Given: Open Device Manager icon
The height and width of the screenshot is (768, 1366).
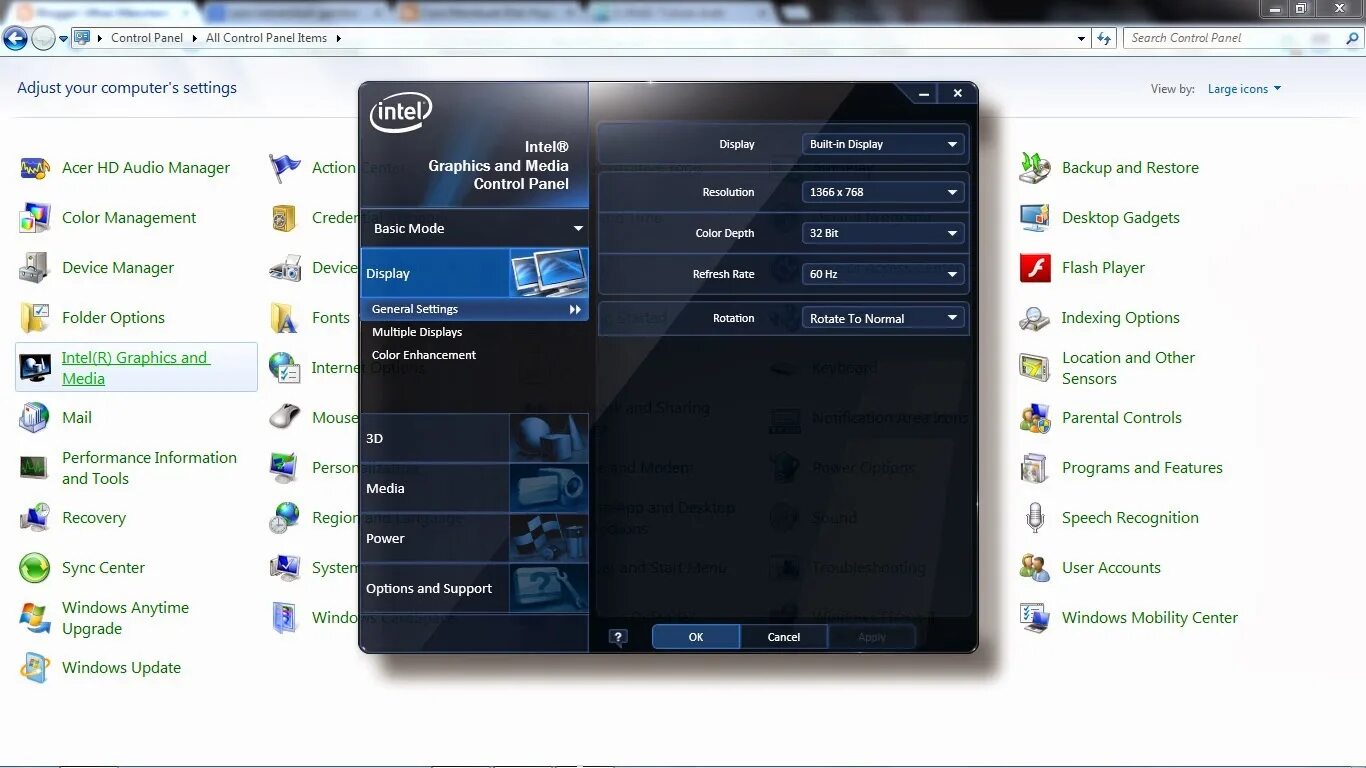Looking at the screenshot, I should coord(35,268).
